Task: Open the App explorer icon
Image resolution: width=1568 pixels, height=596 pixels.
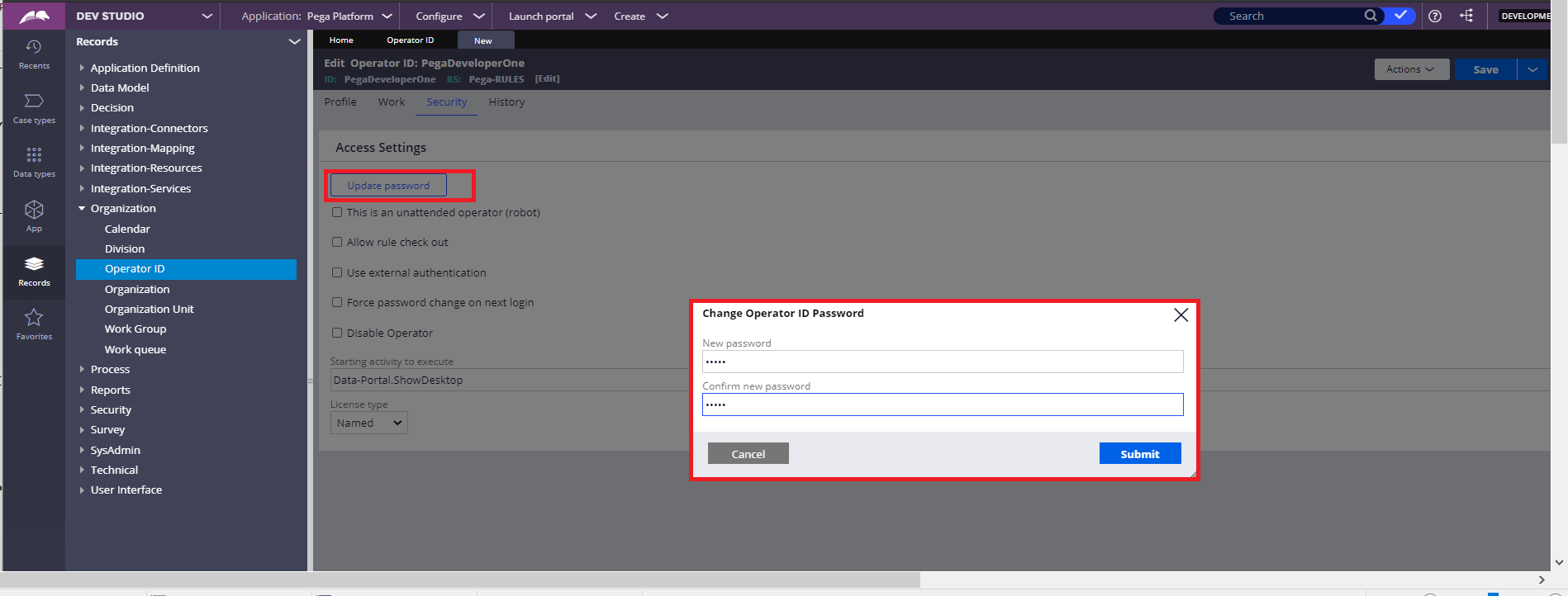Action: (34, 216)
